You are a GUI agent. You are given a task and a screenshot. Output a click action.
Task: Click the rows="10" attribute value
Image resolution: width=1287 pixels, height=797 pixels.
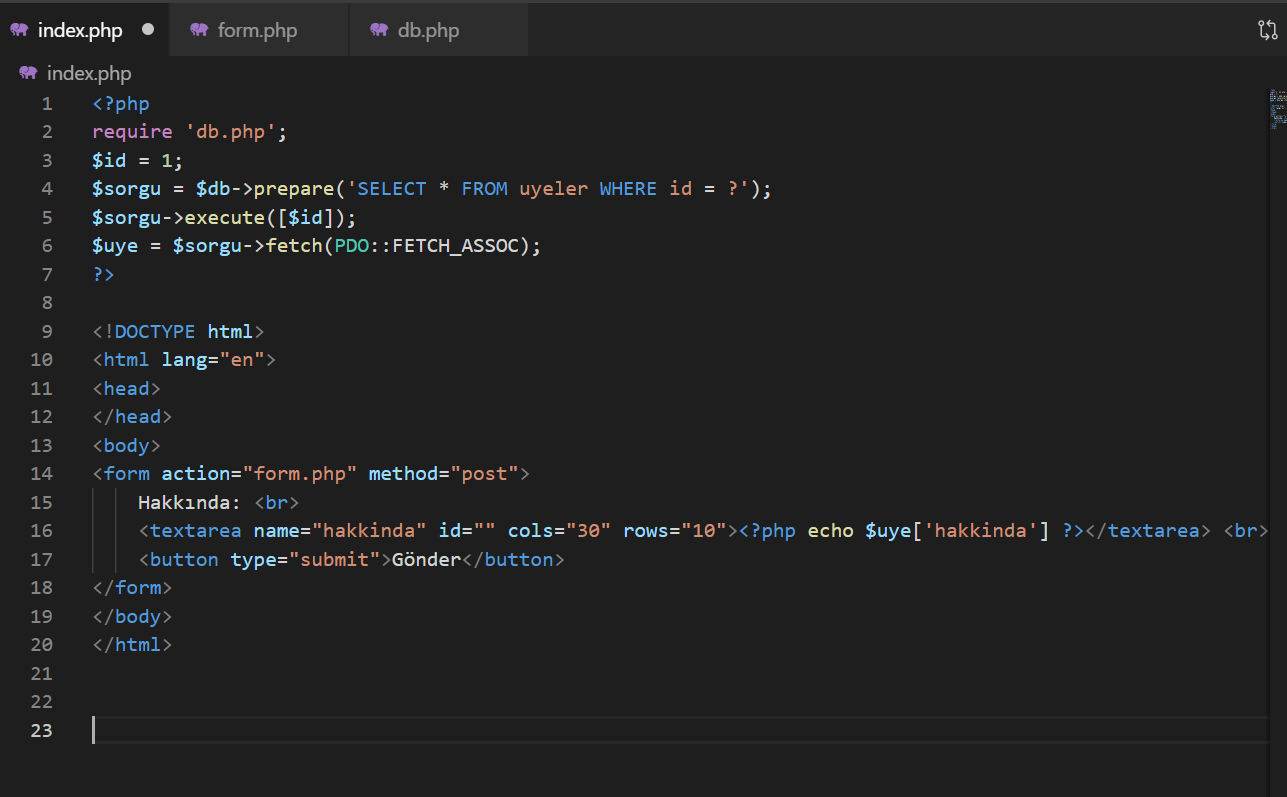coord(704,531)
